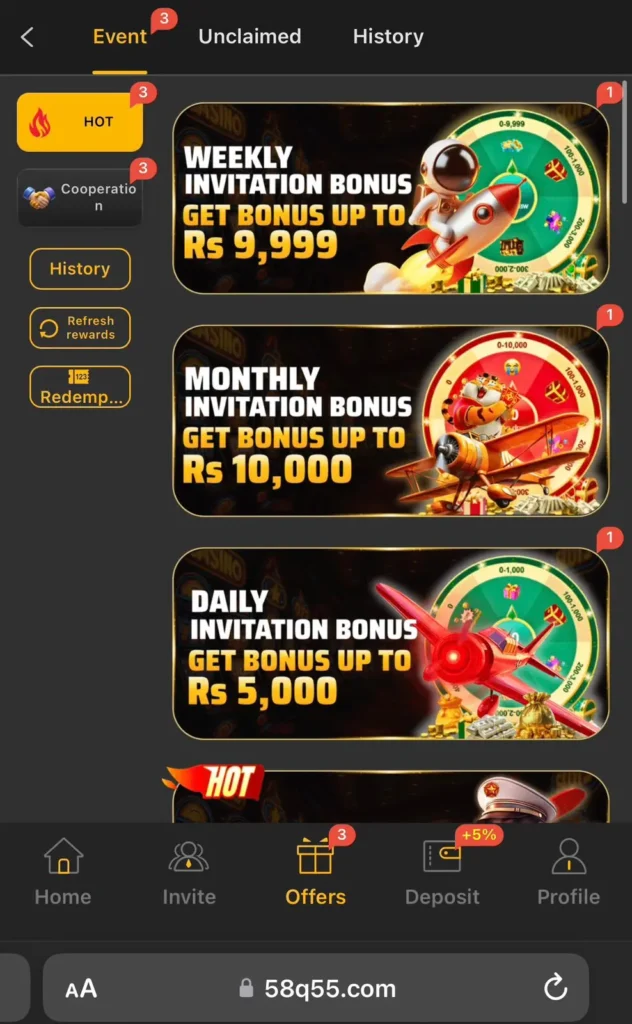This screenshot has width=632, height=1024.
Task: Open the Redemption code button
Action: (80, 387)
